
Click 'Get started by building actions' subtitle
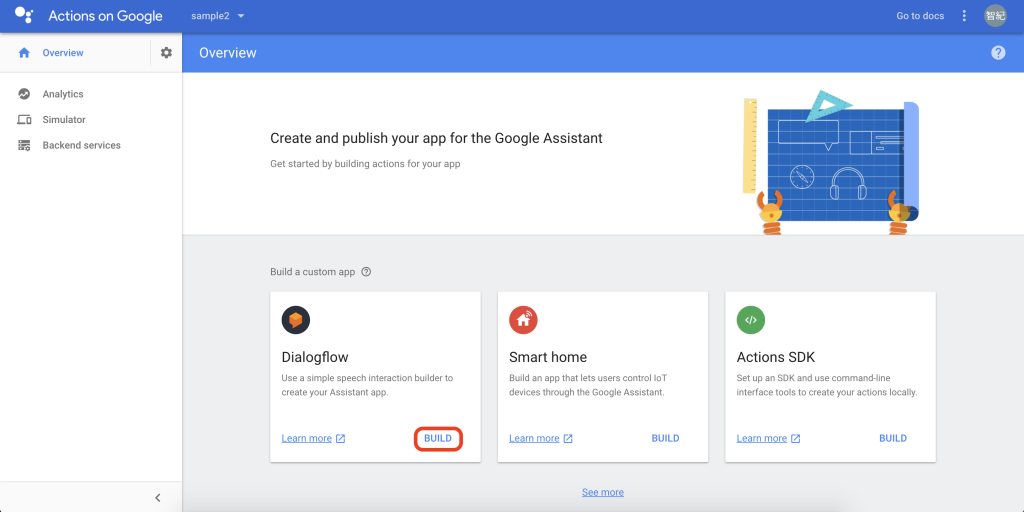[365, 164]
